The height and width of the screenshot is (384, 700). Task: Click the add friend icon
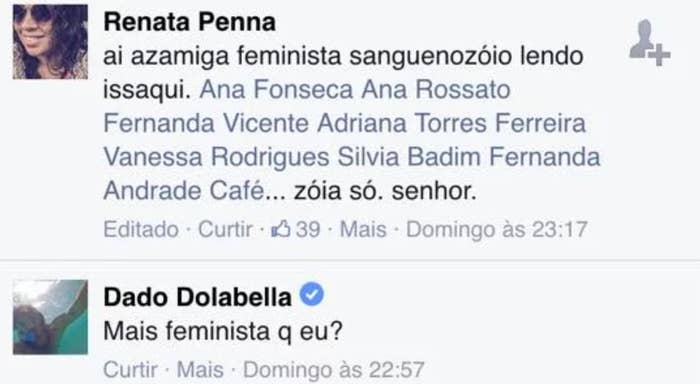coord(650,43)
